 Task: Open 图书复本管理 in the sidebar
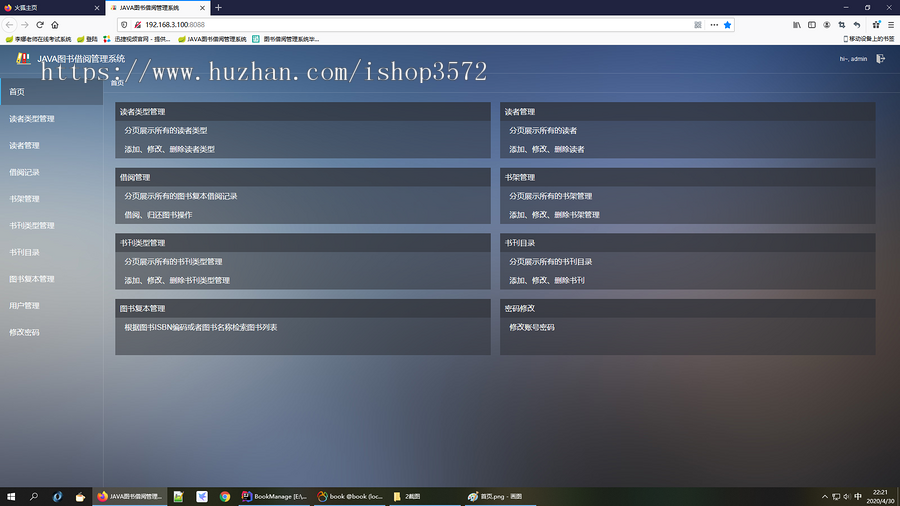(52, 279)
